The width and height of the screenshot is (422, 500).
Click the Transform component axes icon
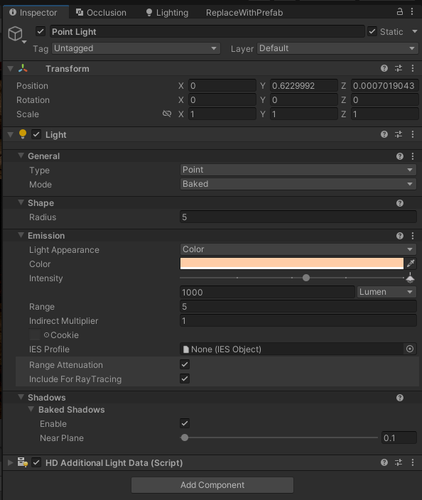pyautogui.click(x=23, y=68)
